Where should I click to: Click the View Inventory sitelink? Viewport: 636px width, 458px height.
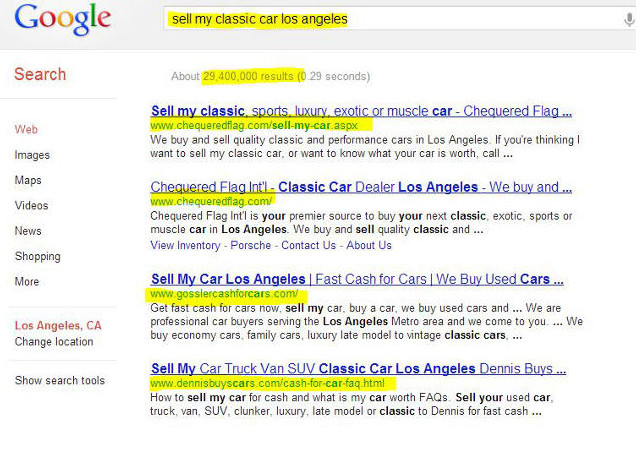[185, 245]
